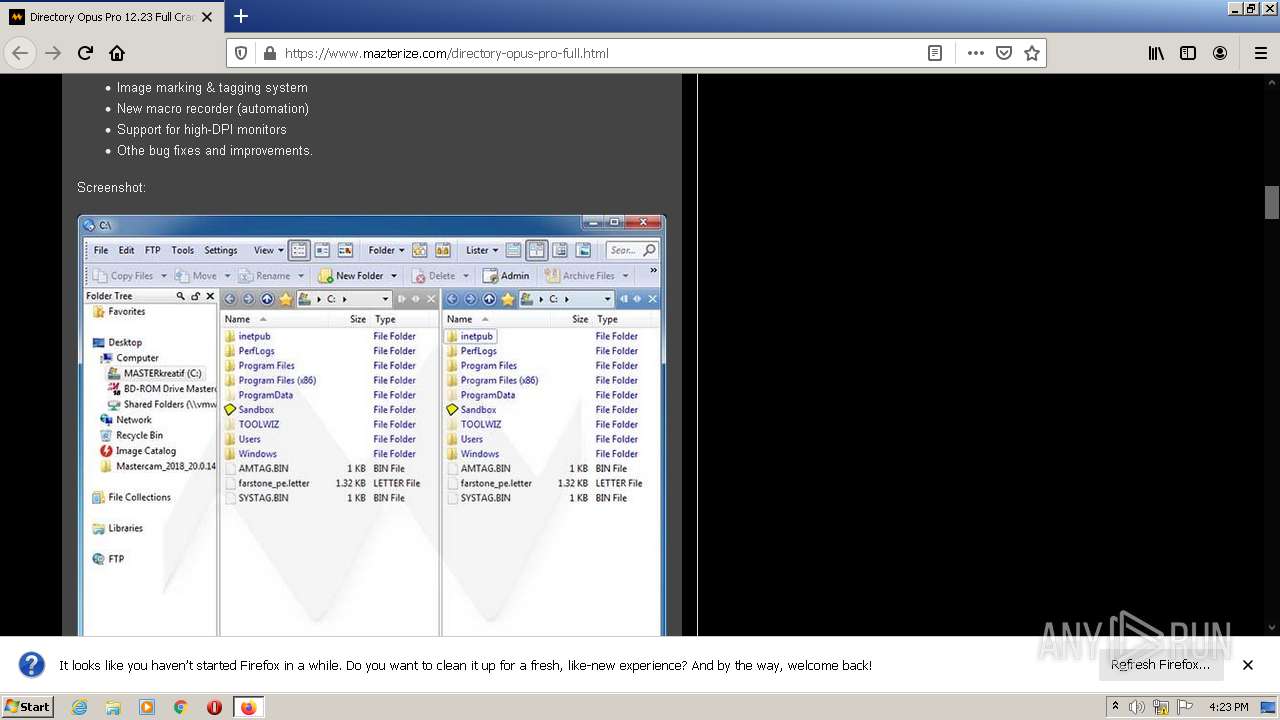
Task: Click Tools menu in the Opus screenshot
Action: coord(183,250)
